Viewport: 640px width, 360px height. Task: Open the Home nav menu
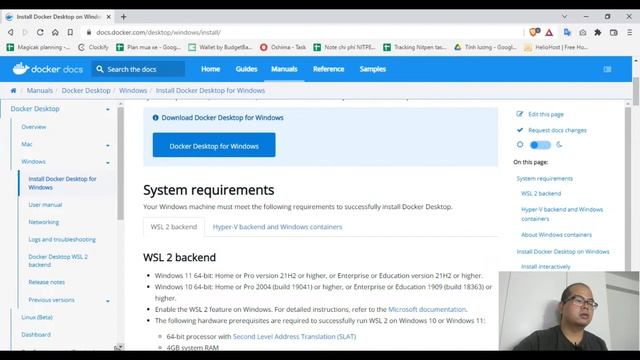tap(211, 69)
